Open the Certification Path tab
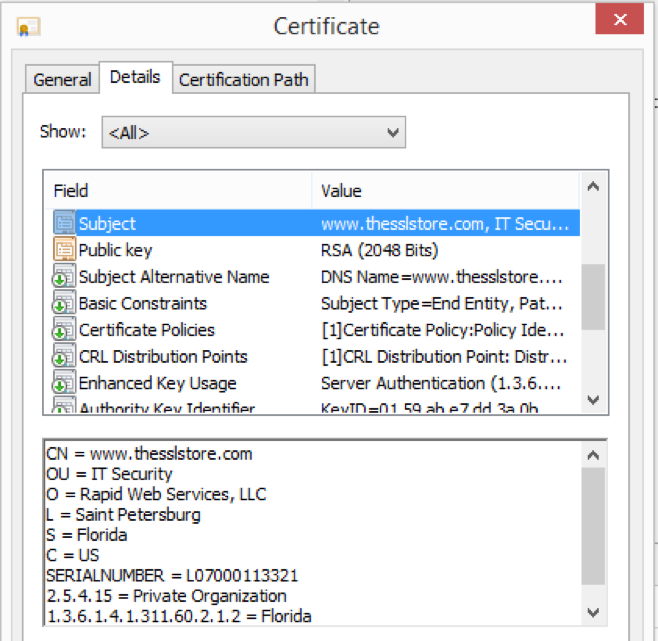Screen dimensions: 658x641 click(x=243, y=79)
